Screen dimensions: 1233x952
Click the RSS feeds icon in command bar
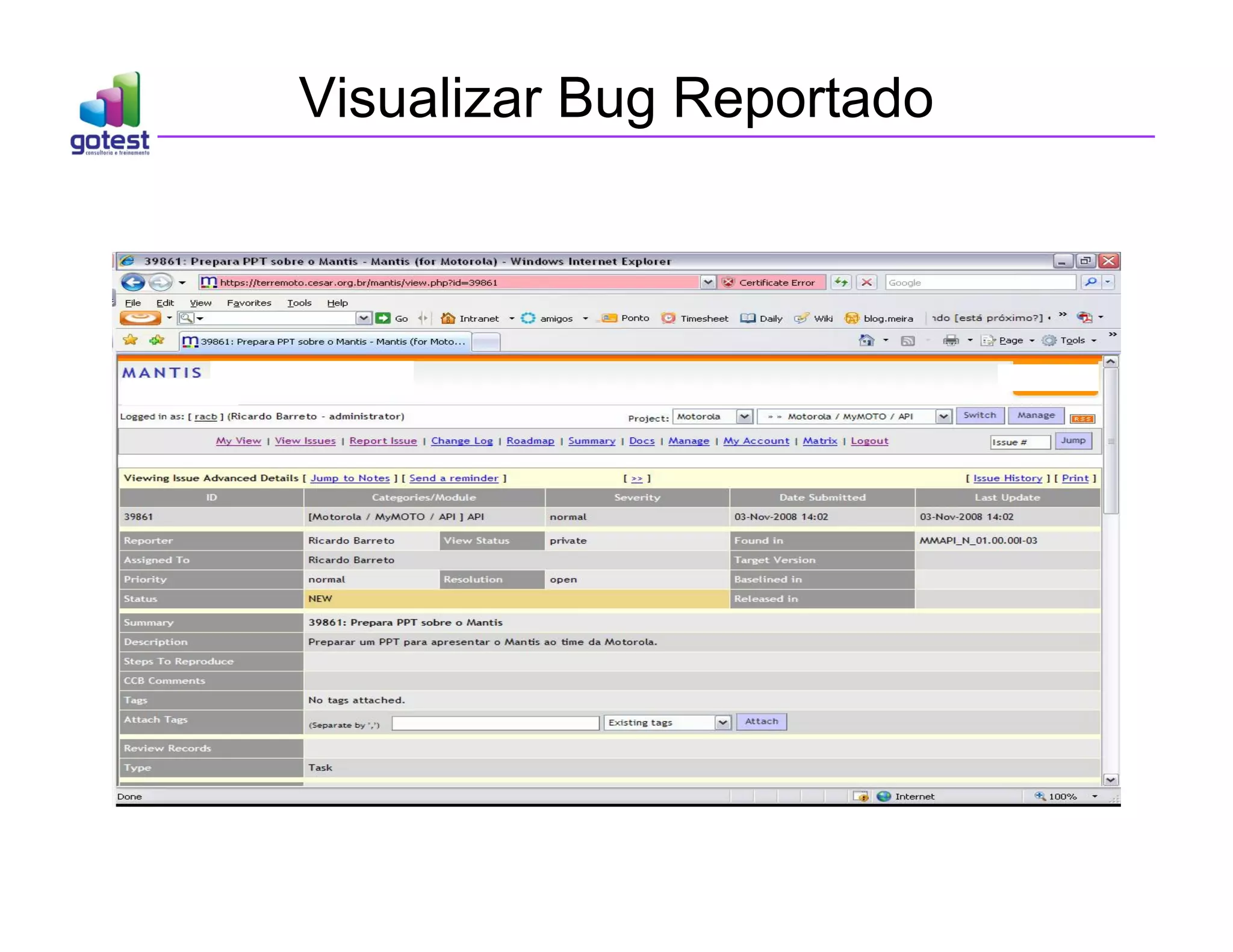[908, 341]
